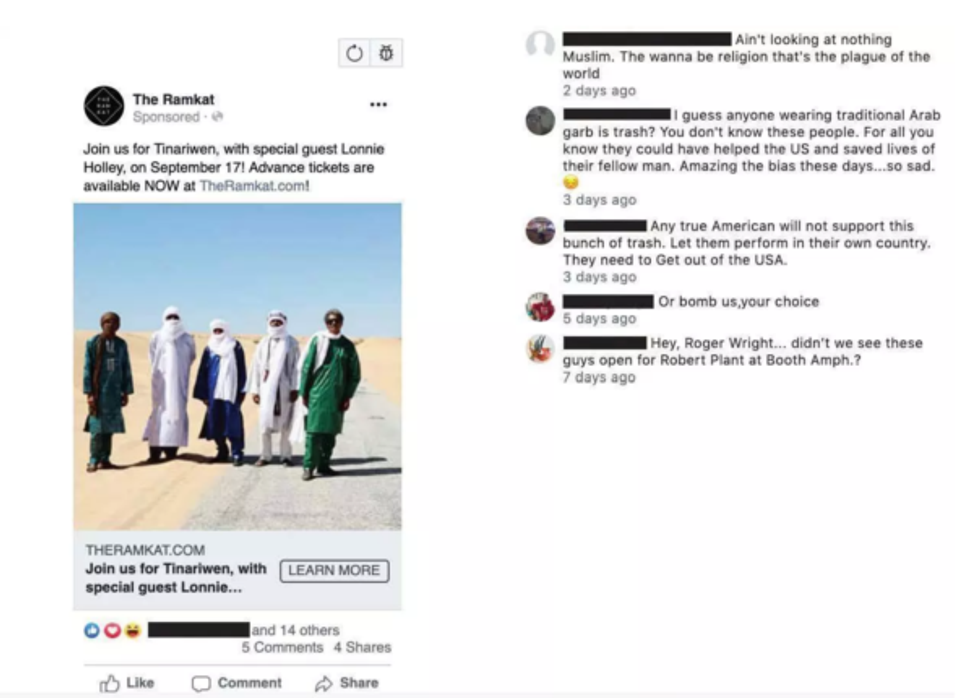Click the red heart reaction icon
This screenshot has width=980, height=698.
tap(112, 631)
